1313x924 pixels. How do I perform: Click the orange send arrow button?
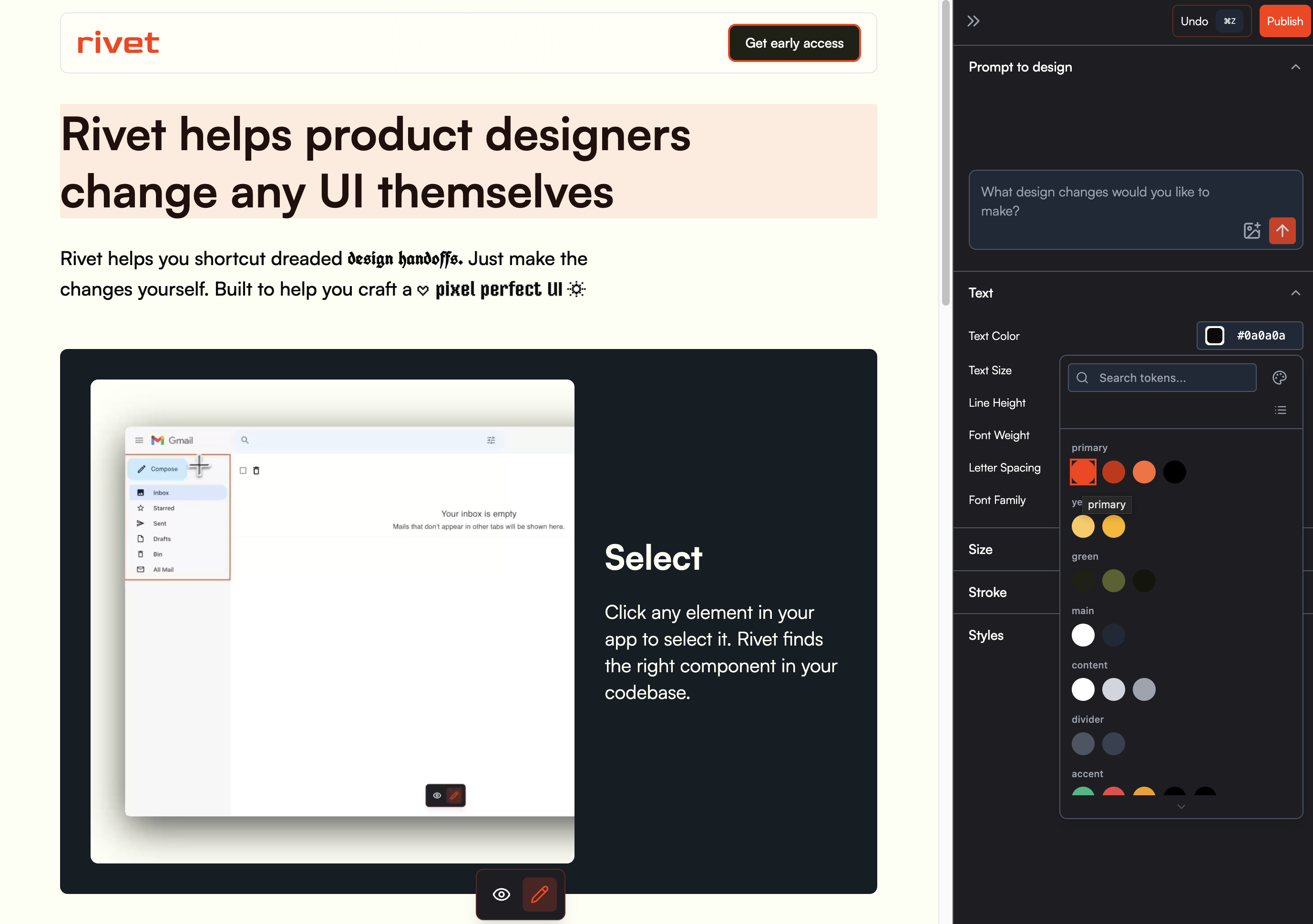[x=1282, y=230]
